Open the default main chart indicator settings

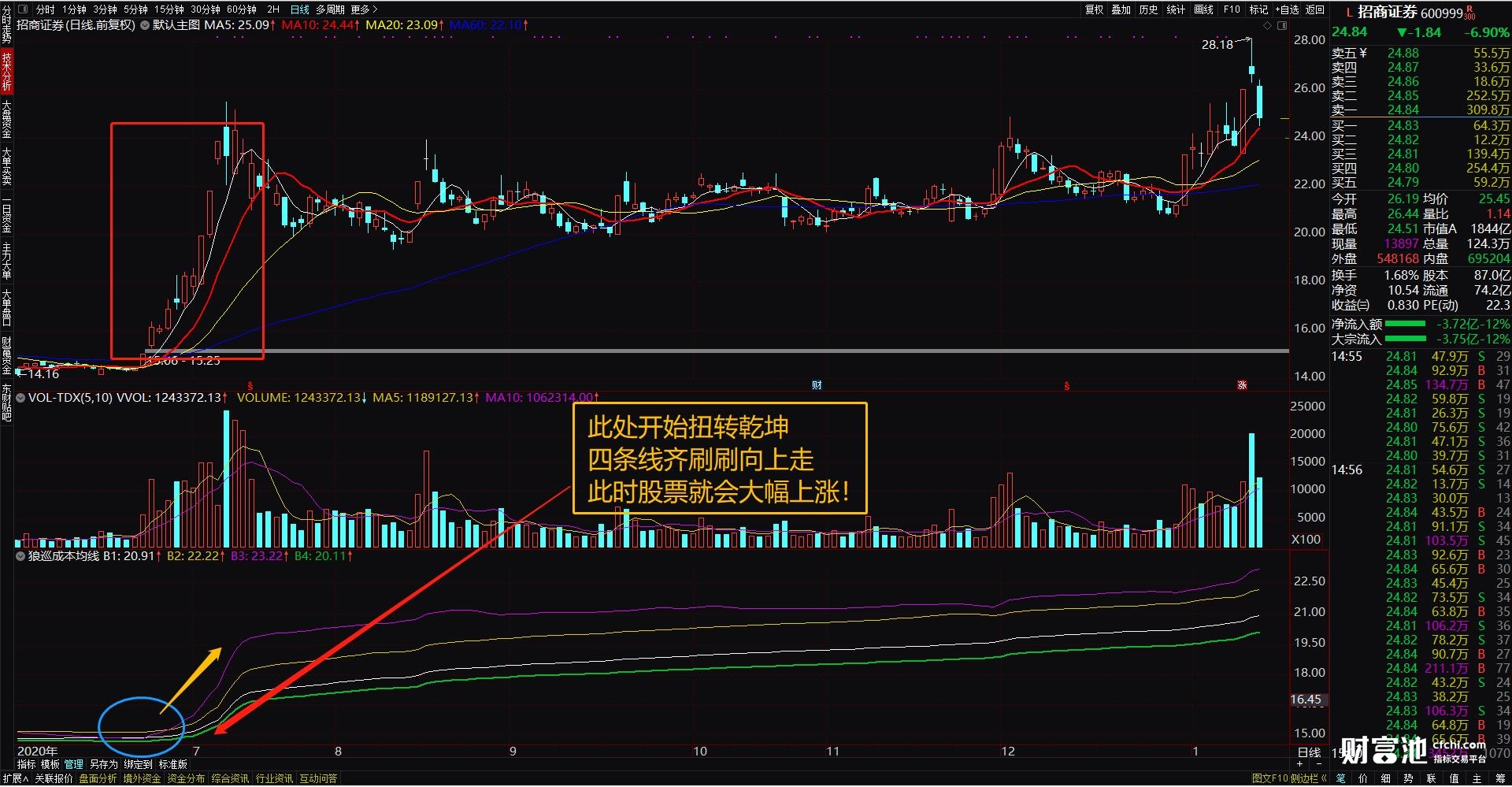tap(145, 25)
